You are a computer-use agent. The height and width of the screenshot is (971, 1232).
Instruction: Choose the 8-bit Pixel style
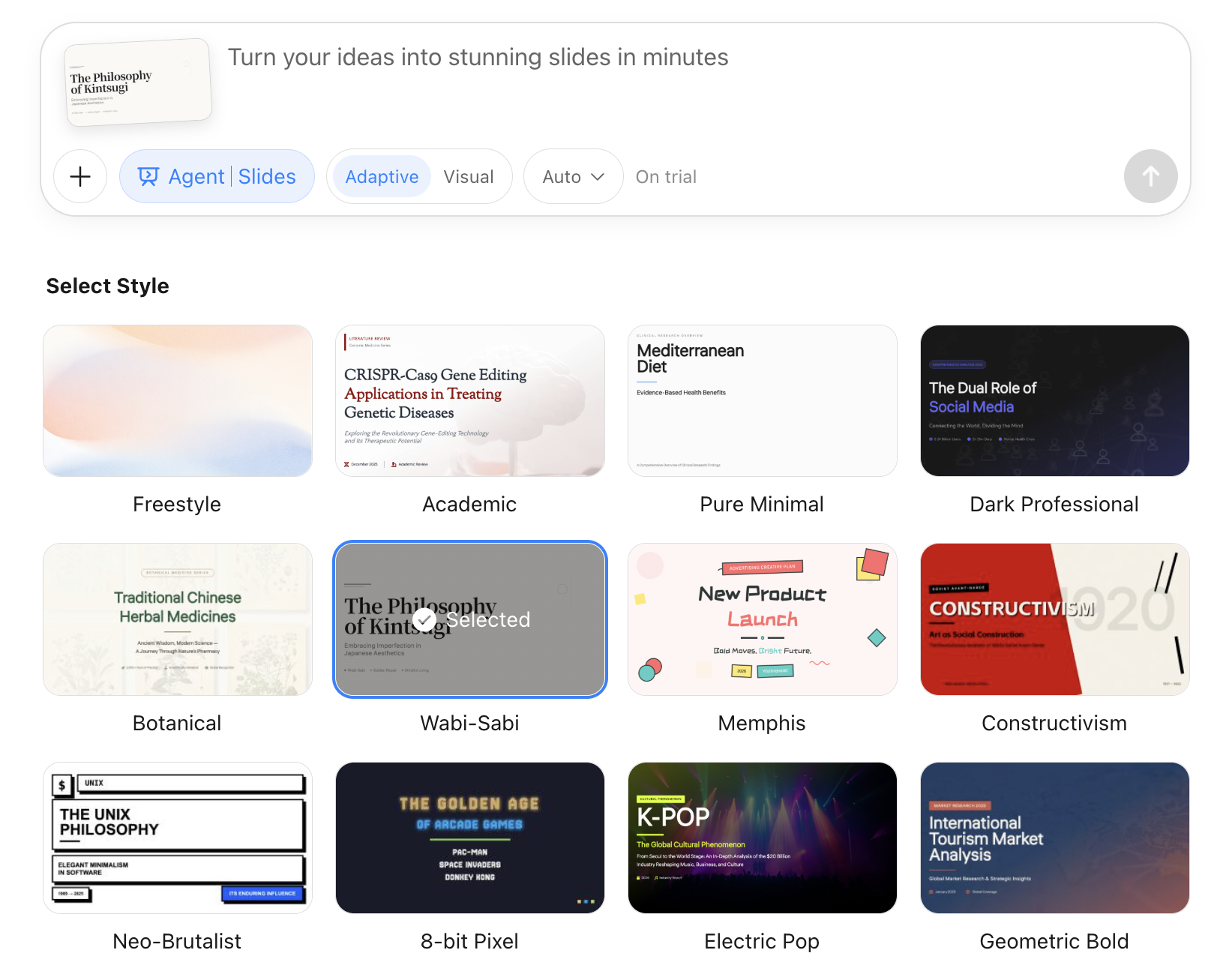click(x=469, y=838)
